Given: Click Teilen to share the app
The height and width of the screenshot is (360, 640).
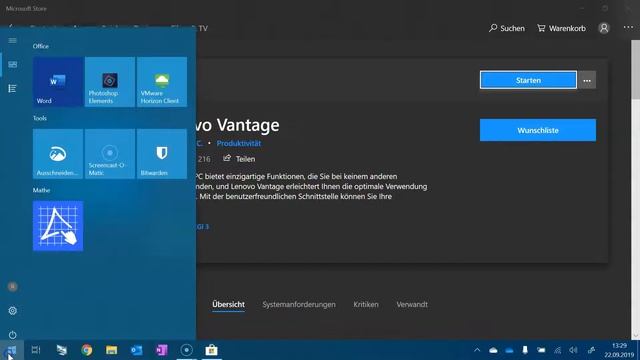Looking at the screenshot, I should [x=239, y=159].
